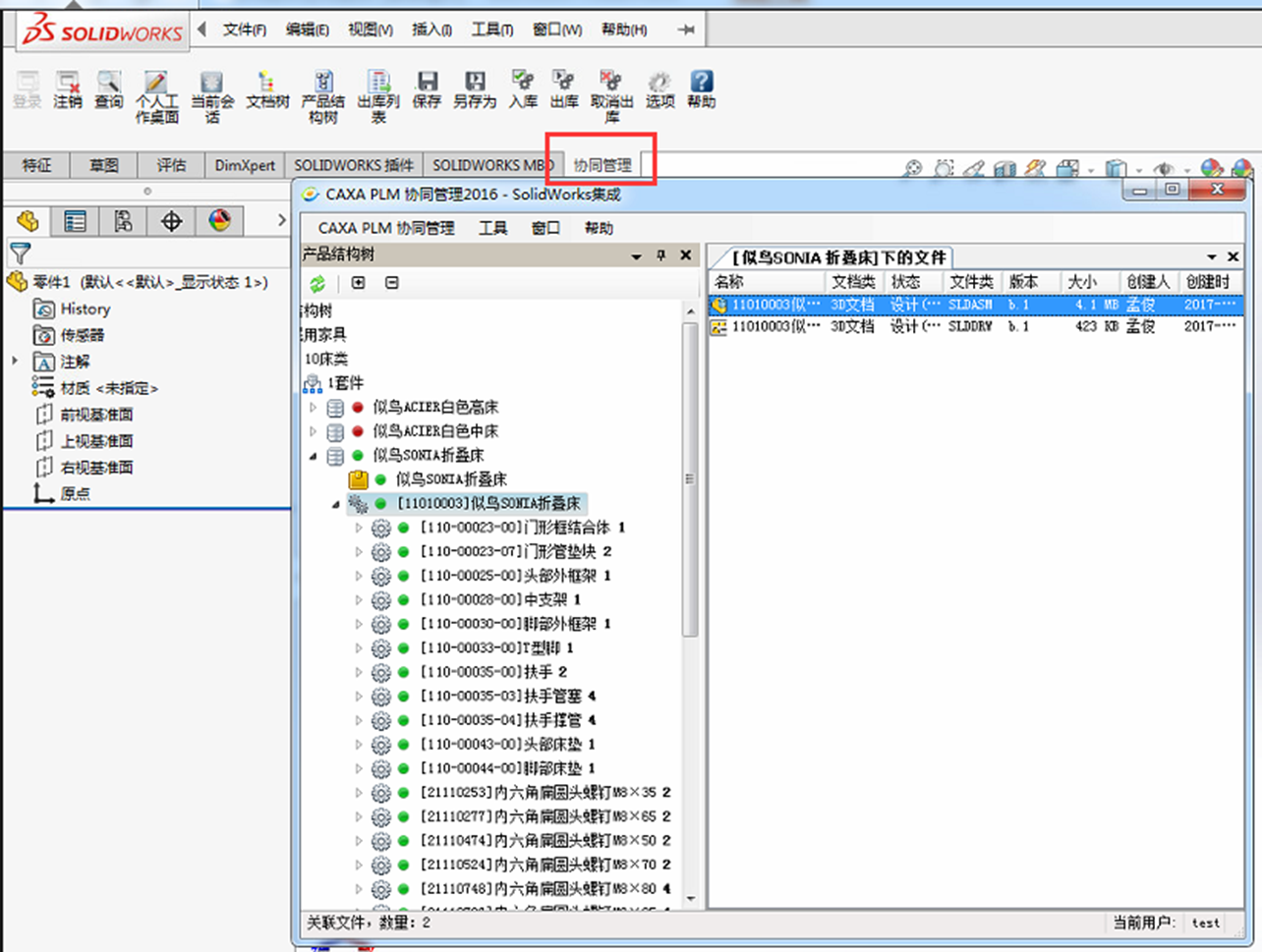Open the 产品结构树 icon in toolbar
The image size is (1262, 952).
coord(323,96)
